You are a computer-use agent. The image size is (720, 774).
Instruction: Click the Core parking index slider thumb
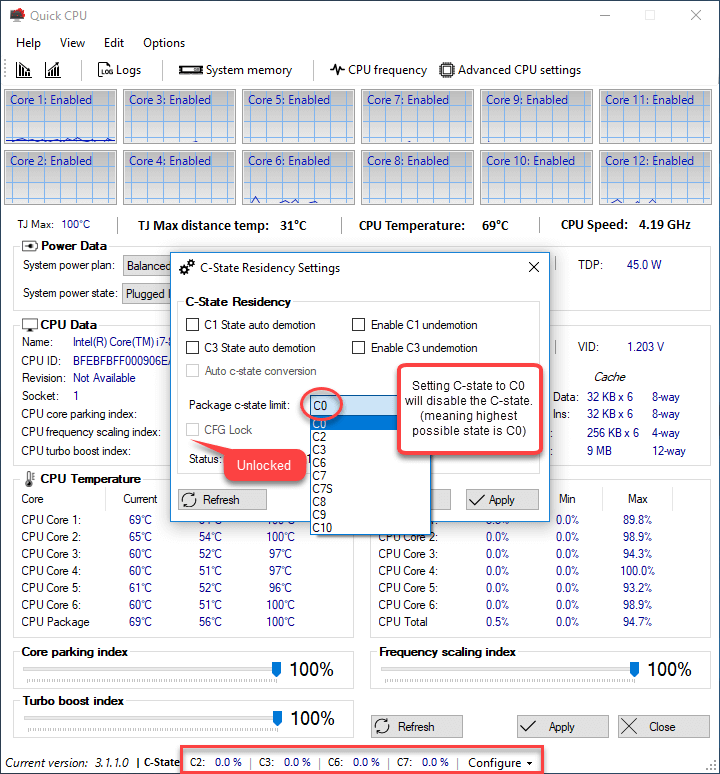pyautogui.click(x=276, y=670)
